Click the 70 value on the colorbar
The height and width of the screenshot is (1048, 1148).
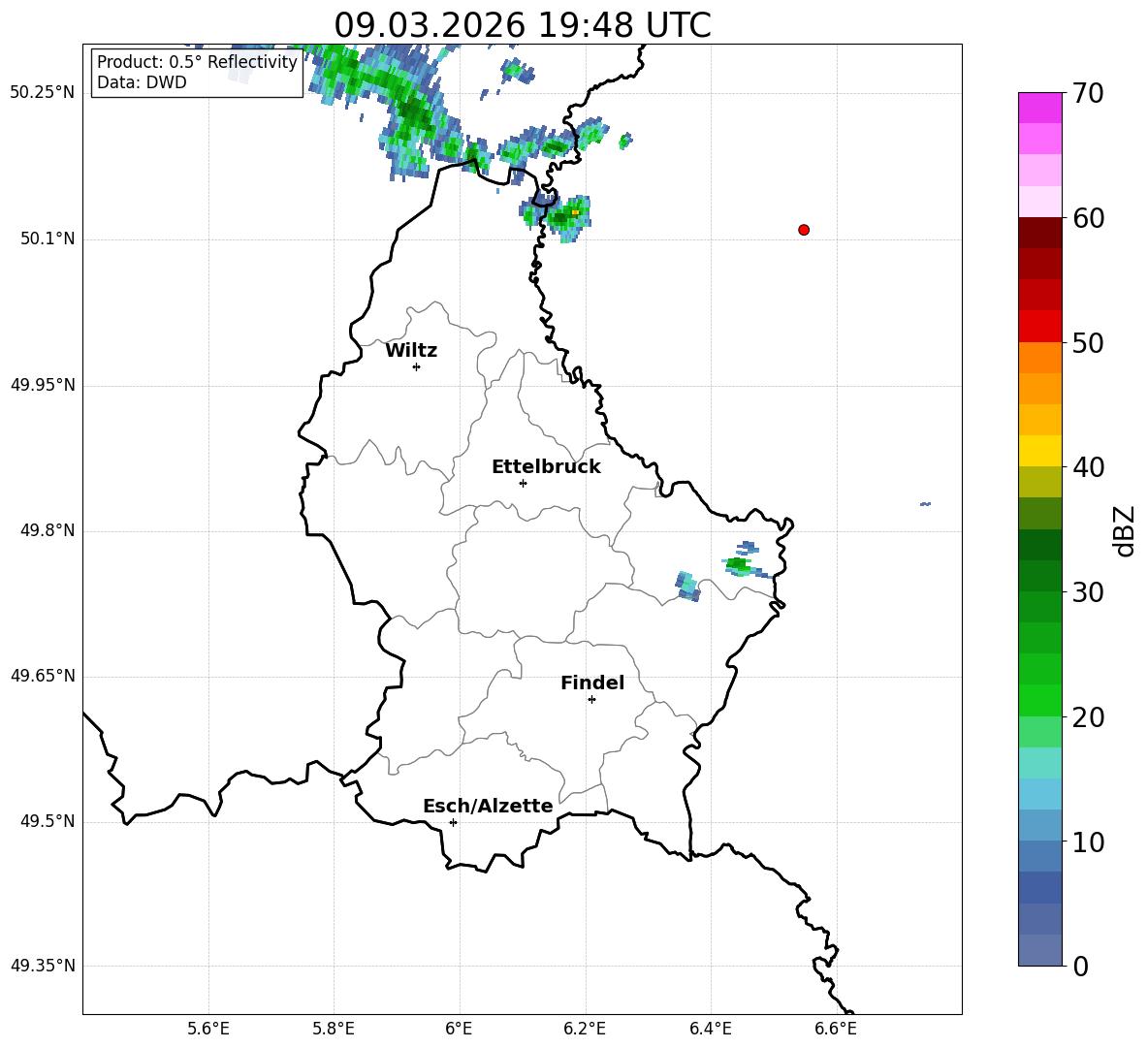1088,94
